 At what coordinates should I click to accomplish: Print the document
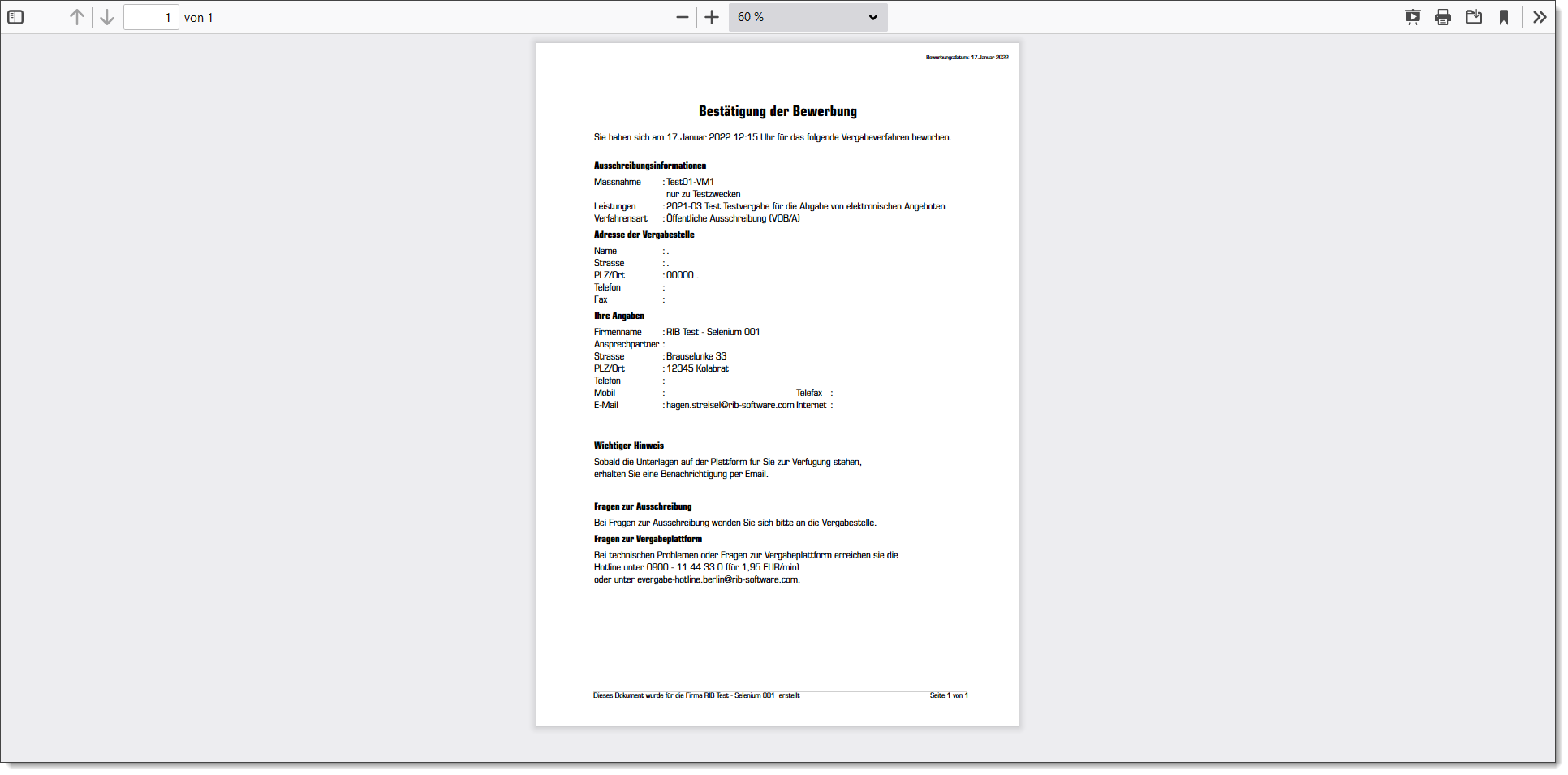[x=1443, y=17]
